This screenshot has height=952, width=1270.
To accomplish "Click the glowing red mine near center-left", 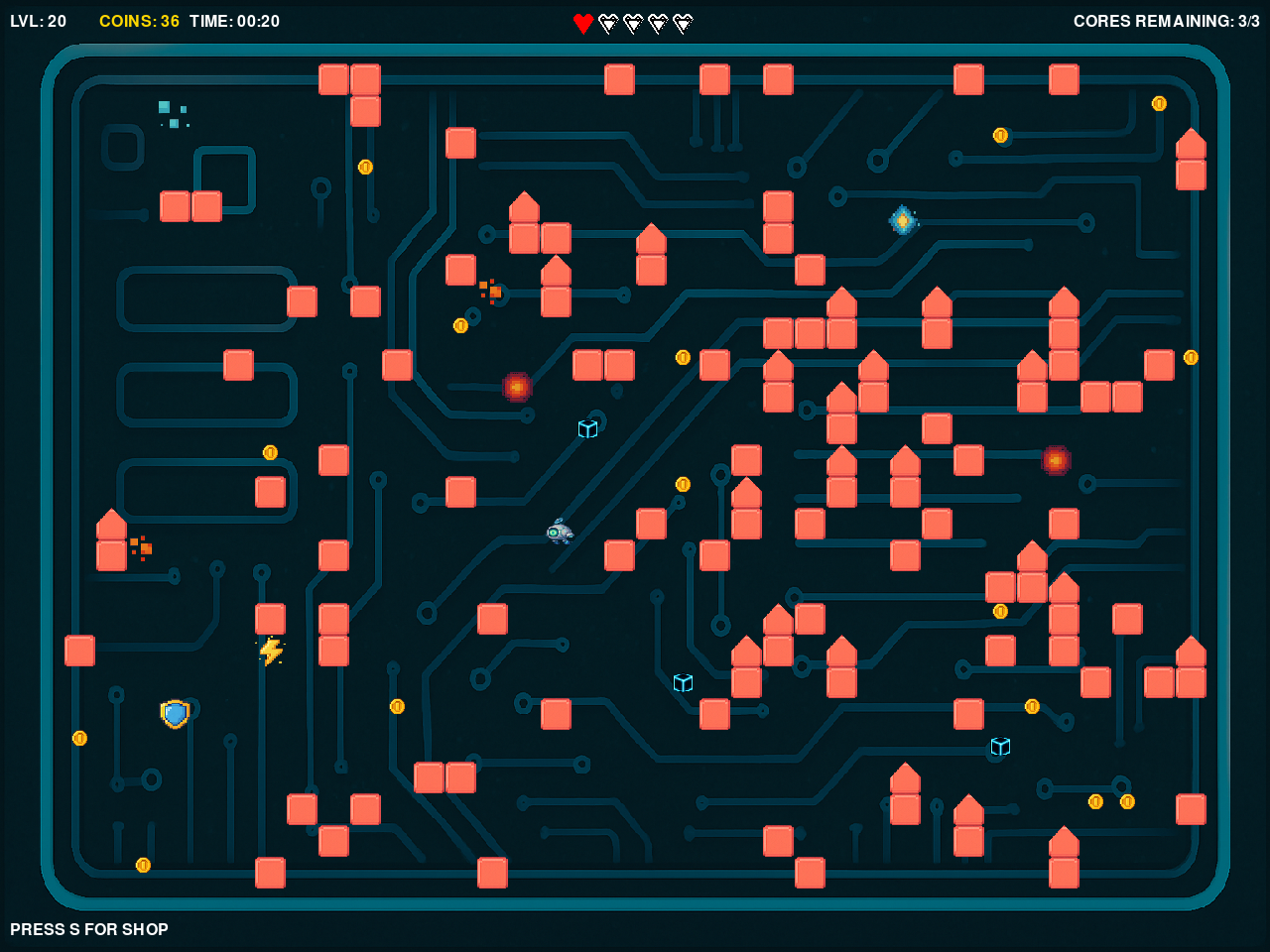I will [x=517, y=387].
